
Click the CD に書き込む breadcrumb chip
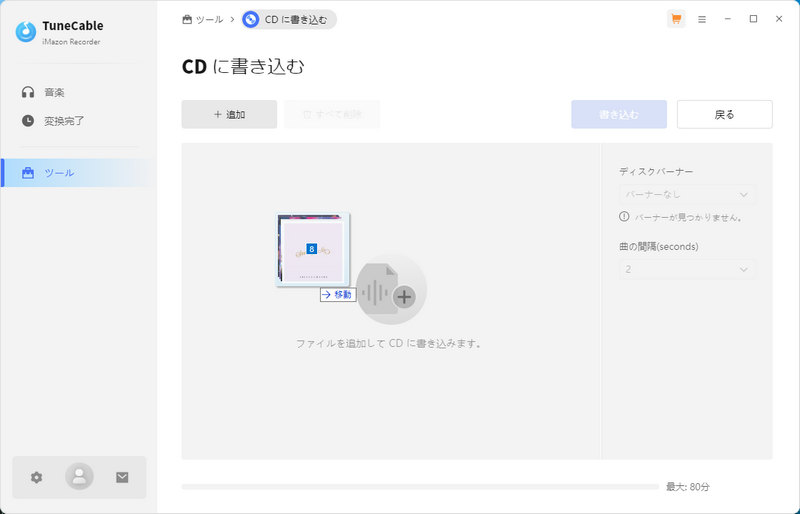point(289,19)
